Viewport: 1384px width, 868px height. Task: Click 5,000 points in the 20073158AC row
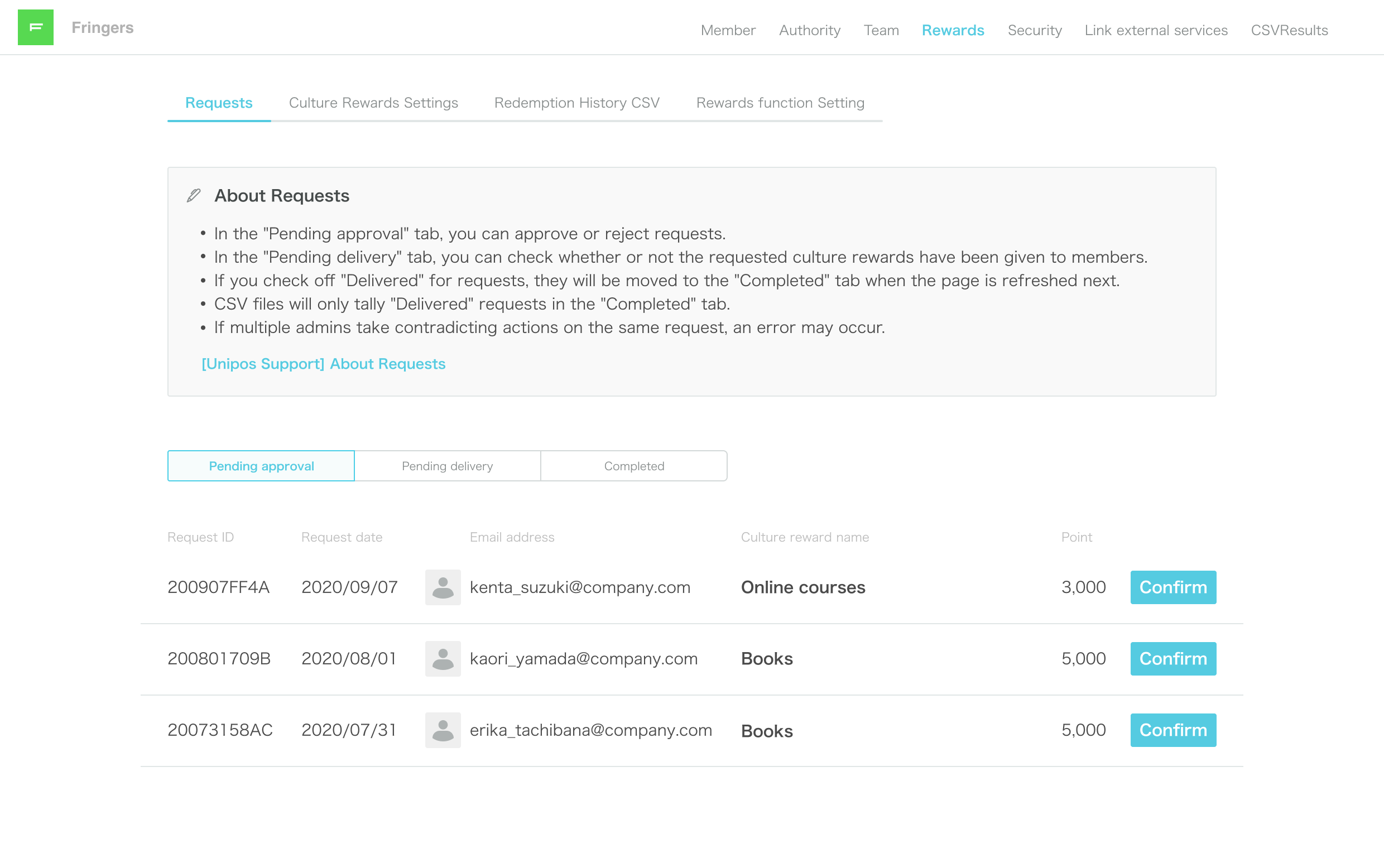(1083, 730)
